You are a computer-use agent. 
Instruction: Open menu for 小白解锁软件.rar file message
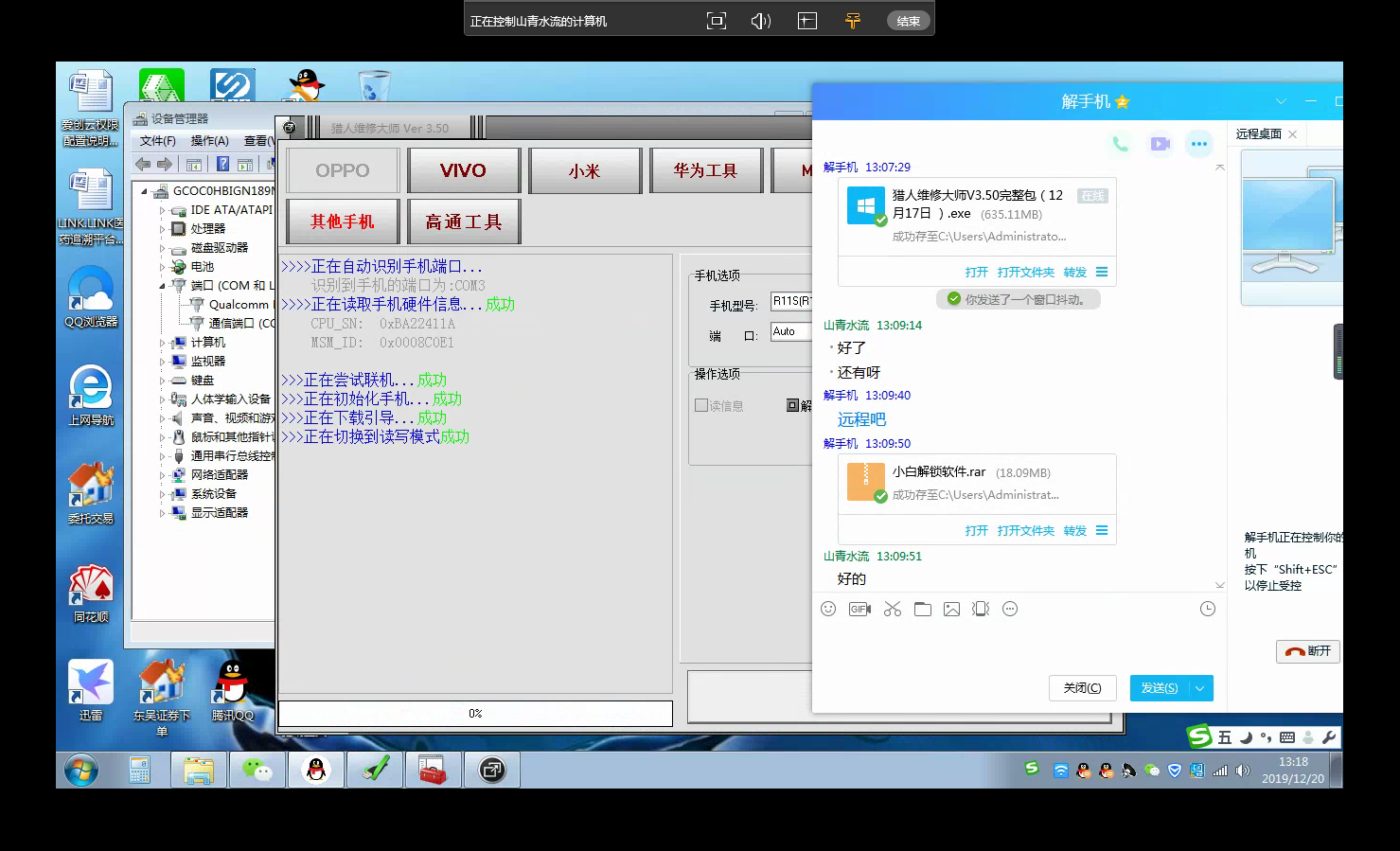click(1102, 530)
